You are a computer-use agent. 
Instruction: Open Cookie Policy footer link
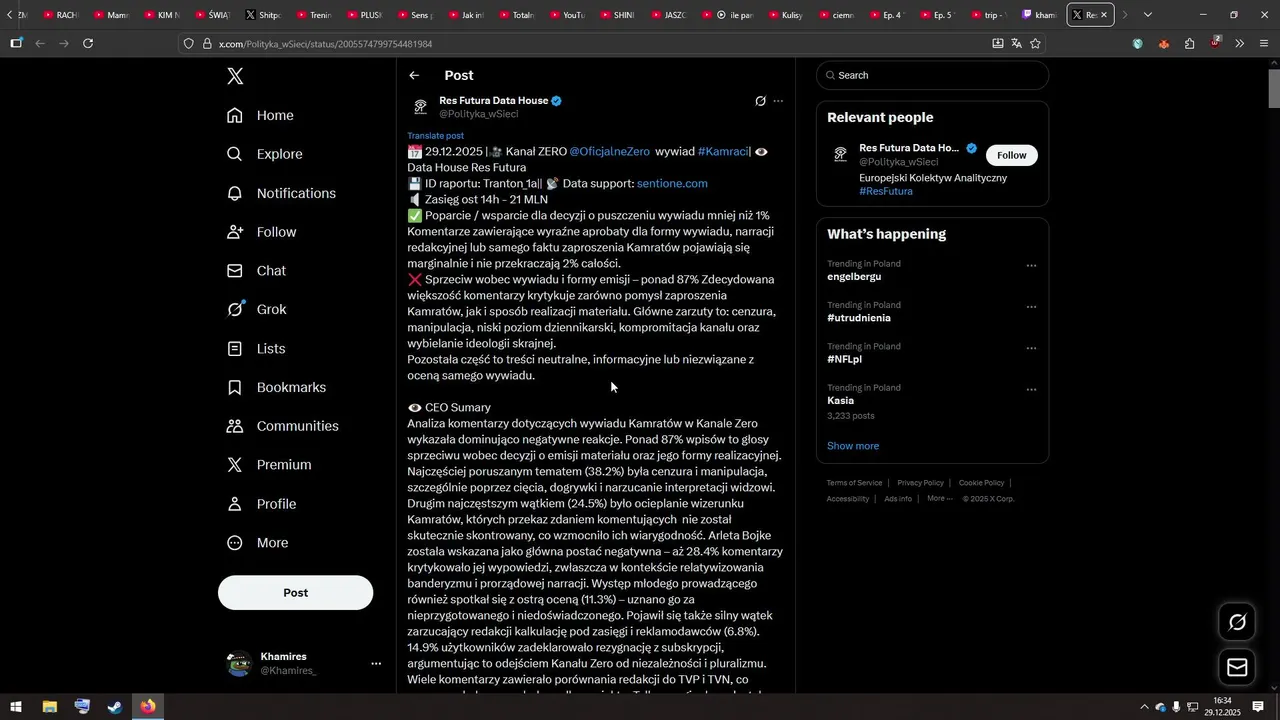click(x=981, y=483)
